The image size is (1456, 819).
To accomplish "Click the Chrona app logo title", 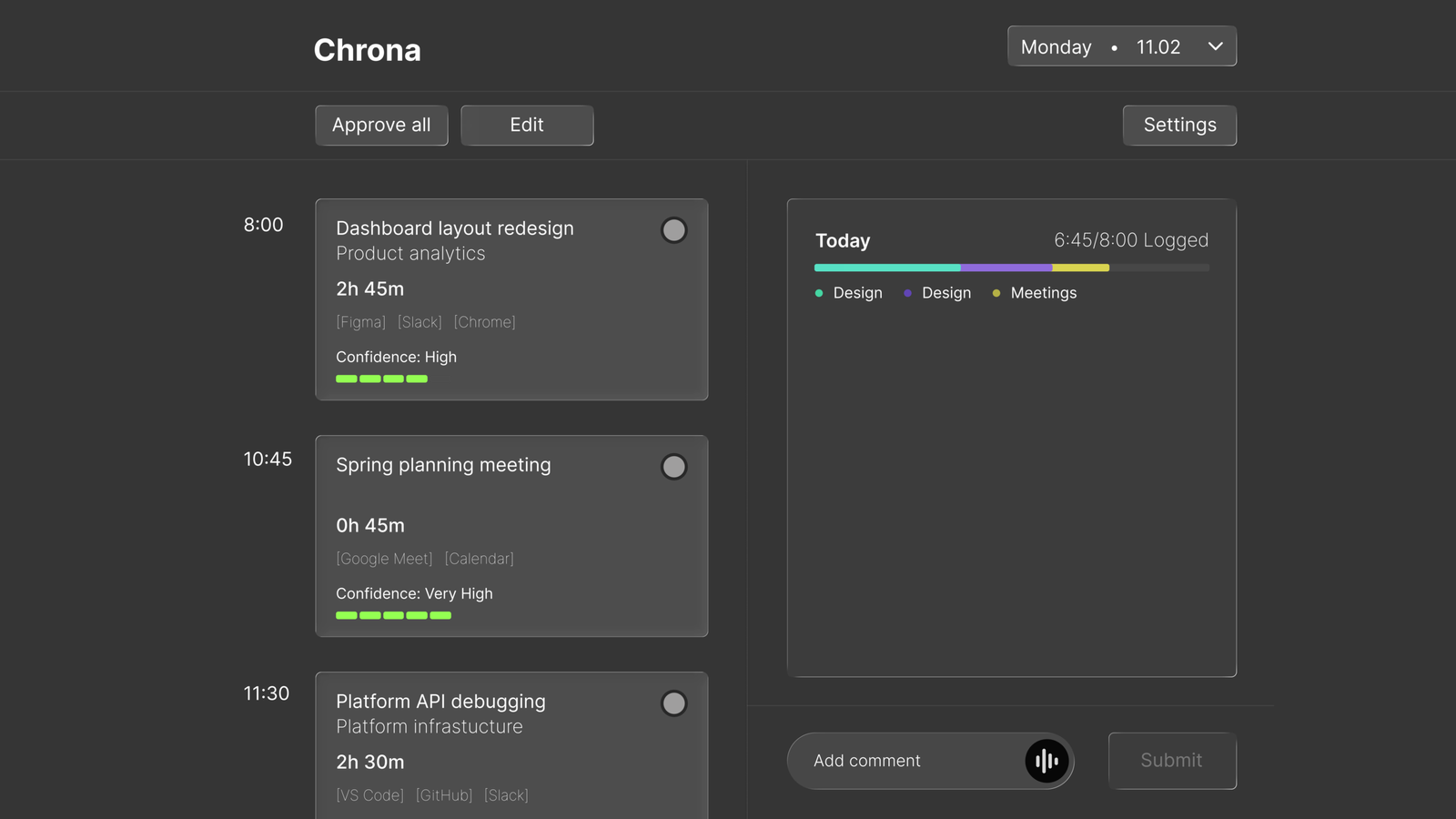I will 368,50.
